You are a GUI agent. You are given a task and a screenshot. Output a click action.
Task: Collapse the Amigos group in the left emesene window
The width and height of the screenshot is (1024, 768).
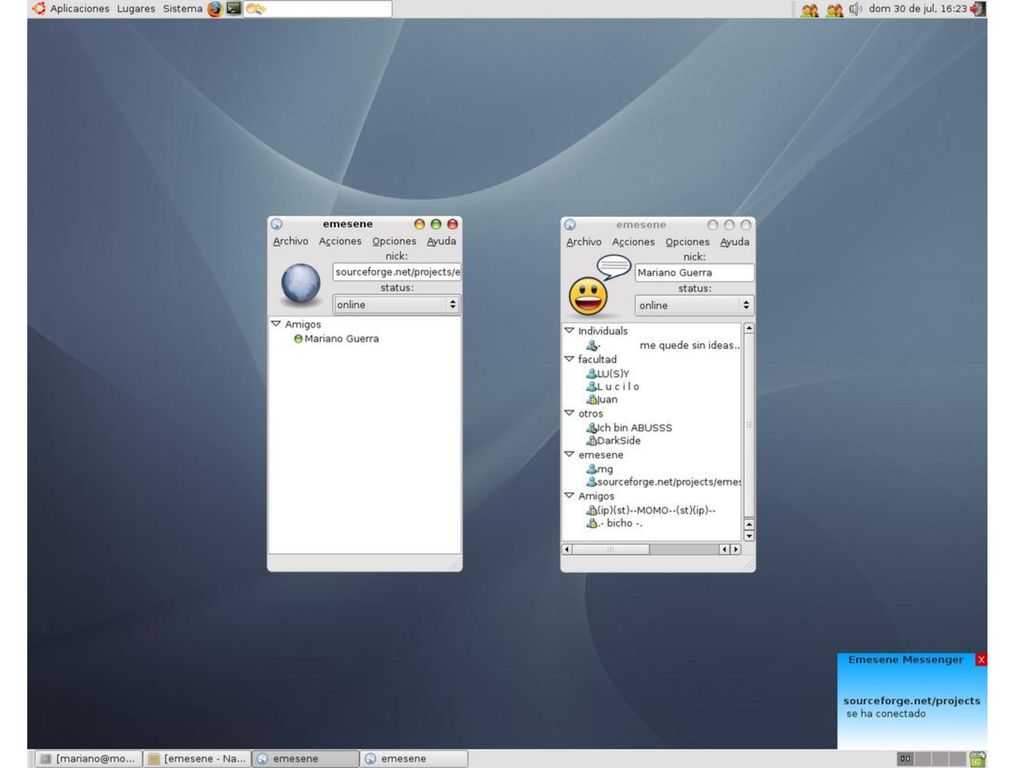pos(276,324)
